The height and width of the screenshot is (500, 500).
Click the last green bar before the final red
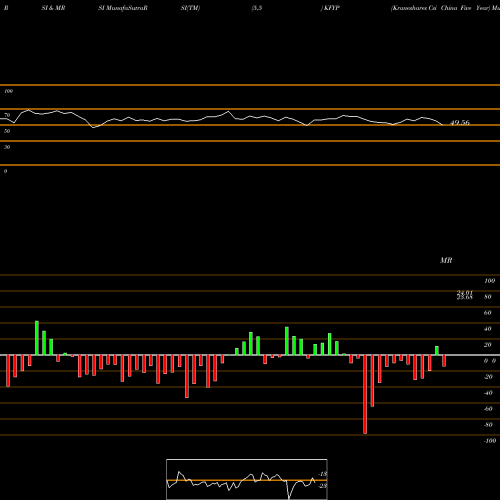(437, 351)
